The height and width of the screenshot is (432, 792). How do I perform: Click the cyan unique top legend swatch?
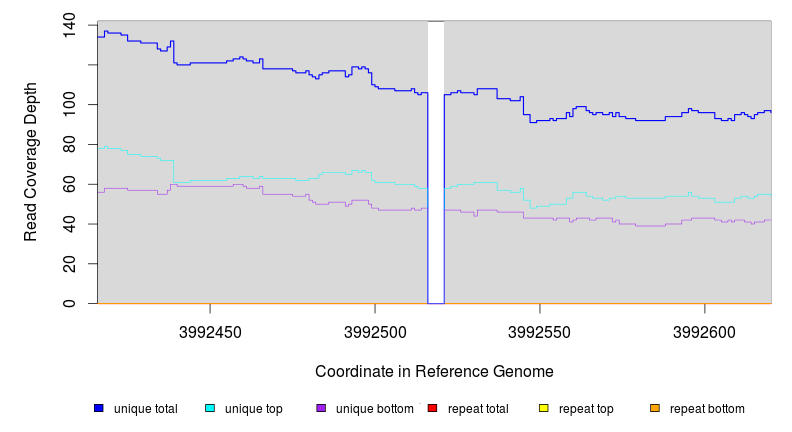tap(210, 409)
